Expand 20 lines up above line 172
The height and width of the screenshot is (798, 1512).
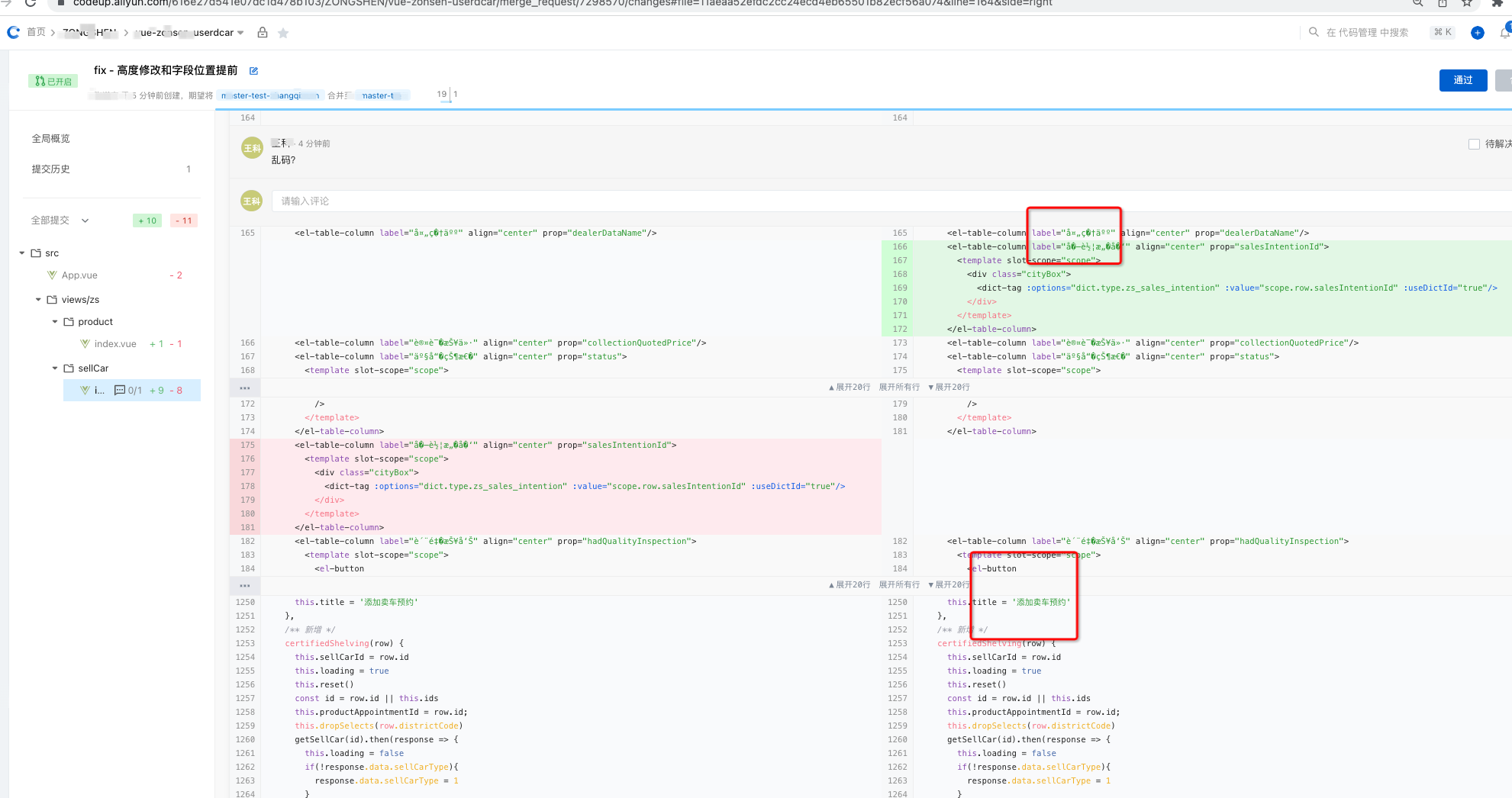tap(849, 388)
